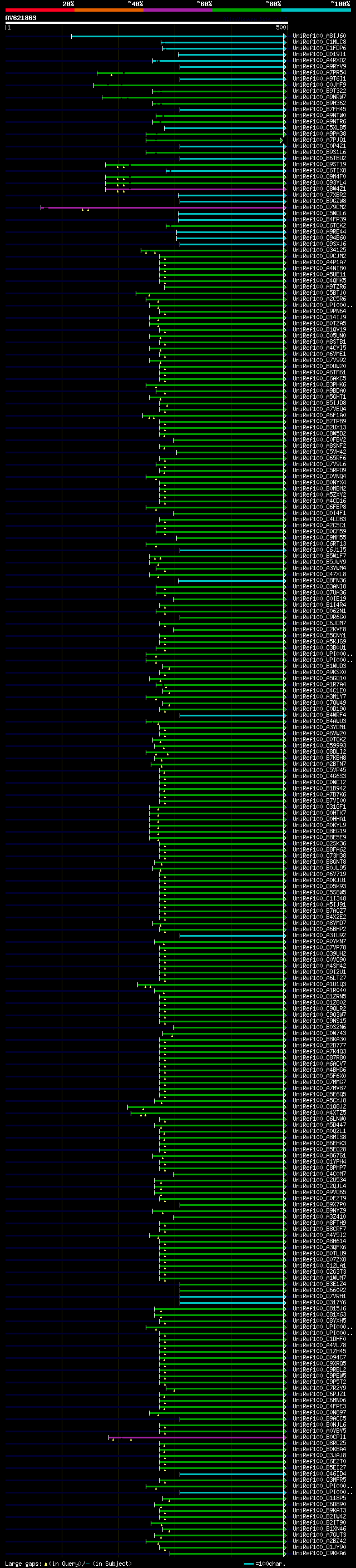Open hit UniRef100_A4Y512
Image resolution: width=356 pixels, height=1568 pixels.
pos(319,1234)
